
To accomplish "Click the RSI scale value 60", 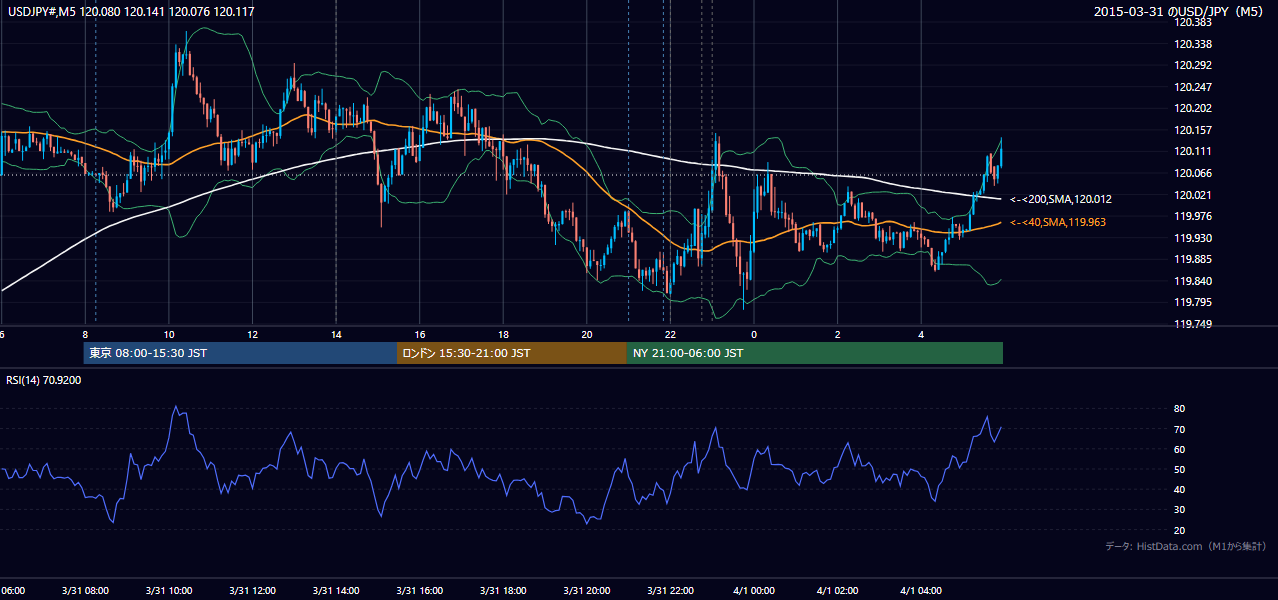I will click(x=1179, y=449).
